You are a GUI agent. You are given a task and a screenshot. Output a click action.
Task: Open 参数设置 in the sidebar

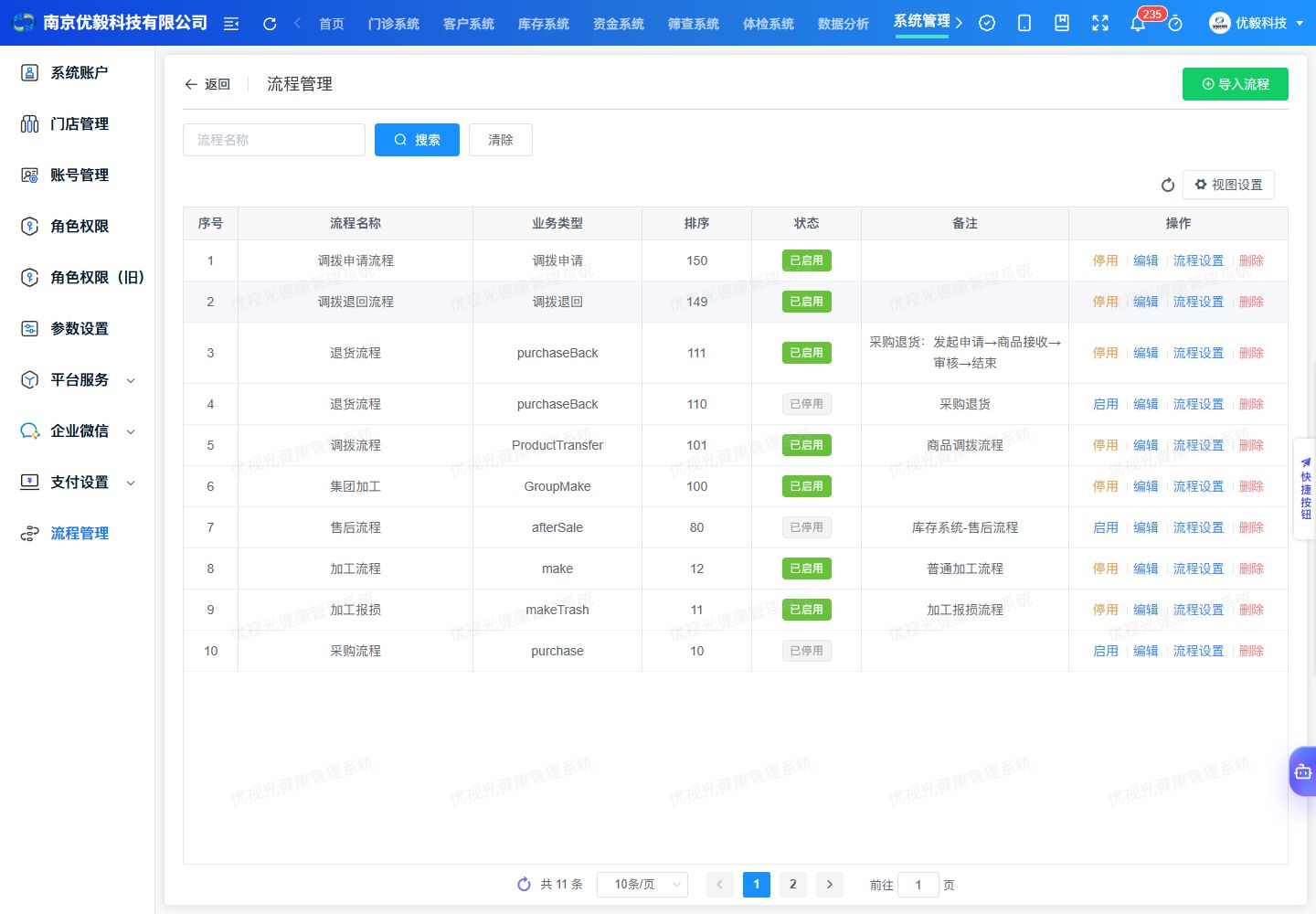pyautogui.click(x=78, y=329)
